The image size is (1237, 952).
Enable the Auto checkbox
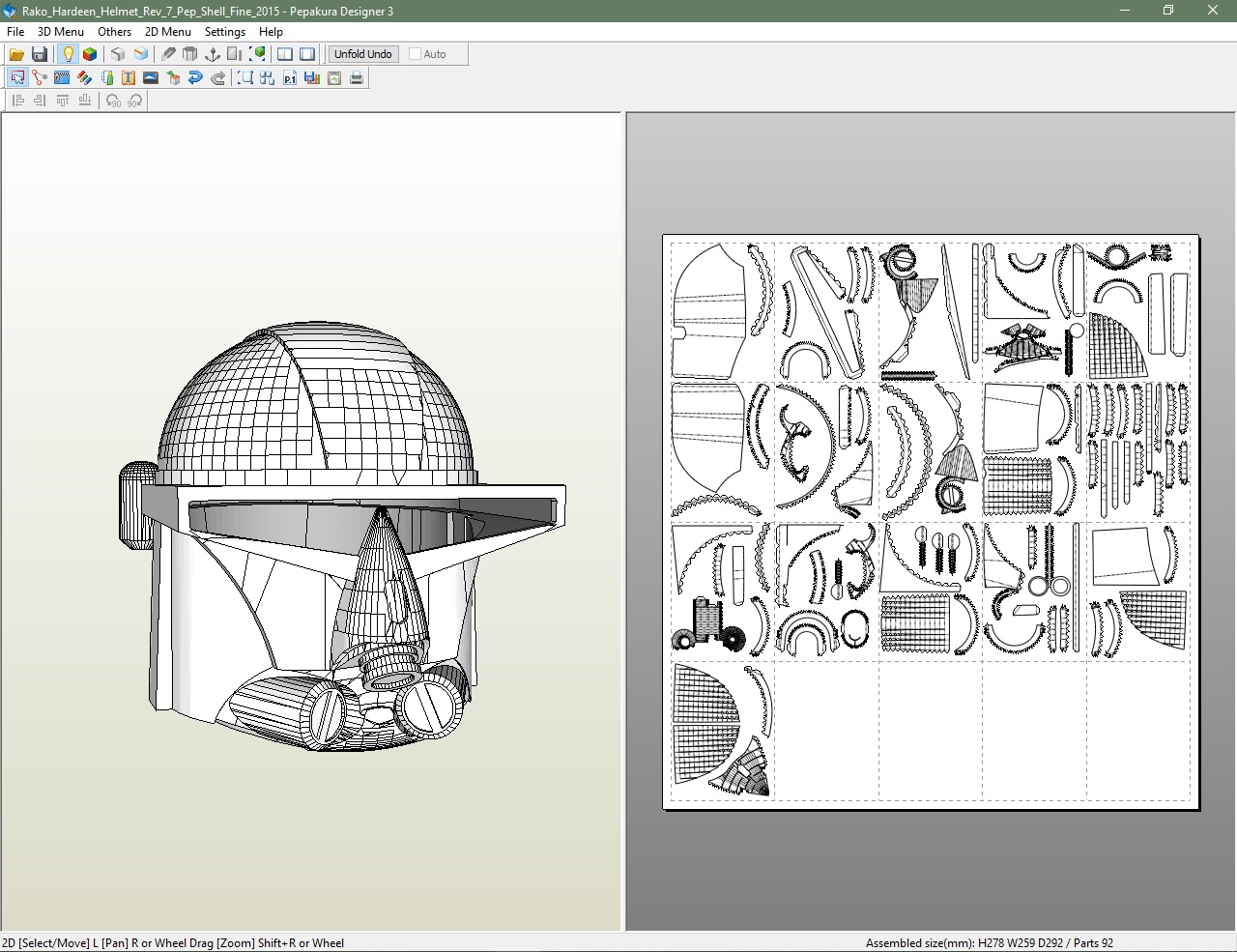coord(416,54)
